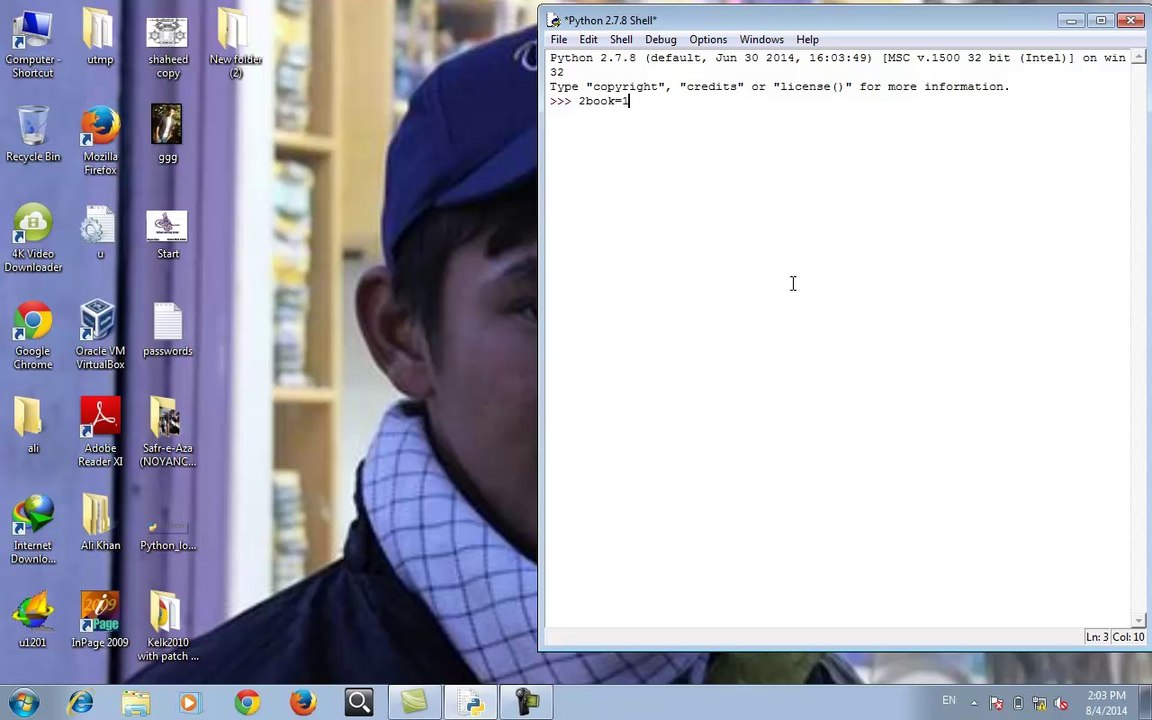Select the Python_lo... desktop icon
This screenshot has height=720, width=1152.
(168, 535)
